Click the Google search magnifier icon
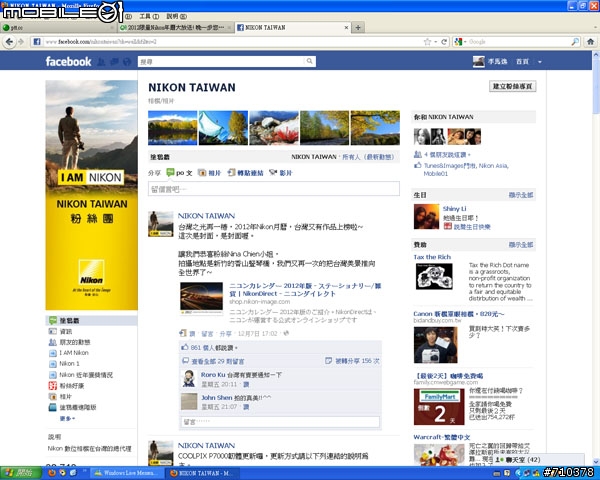Screen dimensions: 600x480 [x=575, y=42]
